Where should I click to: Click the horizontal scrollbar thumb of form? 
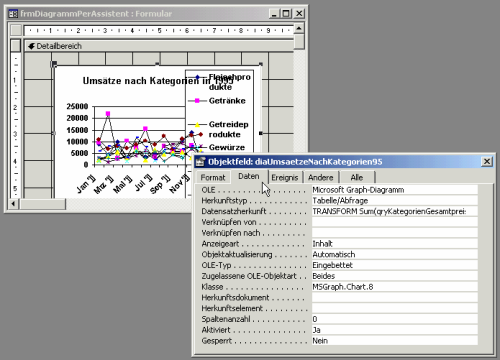(42, 204)
